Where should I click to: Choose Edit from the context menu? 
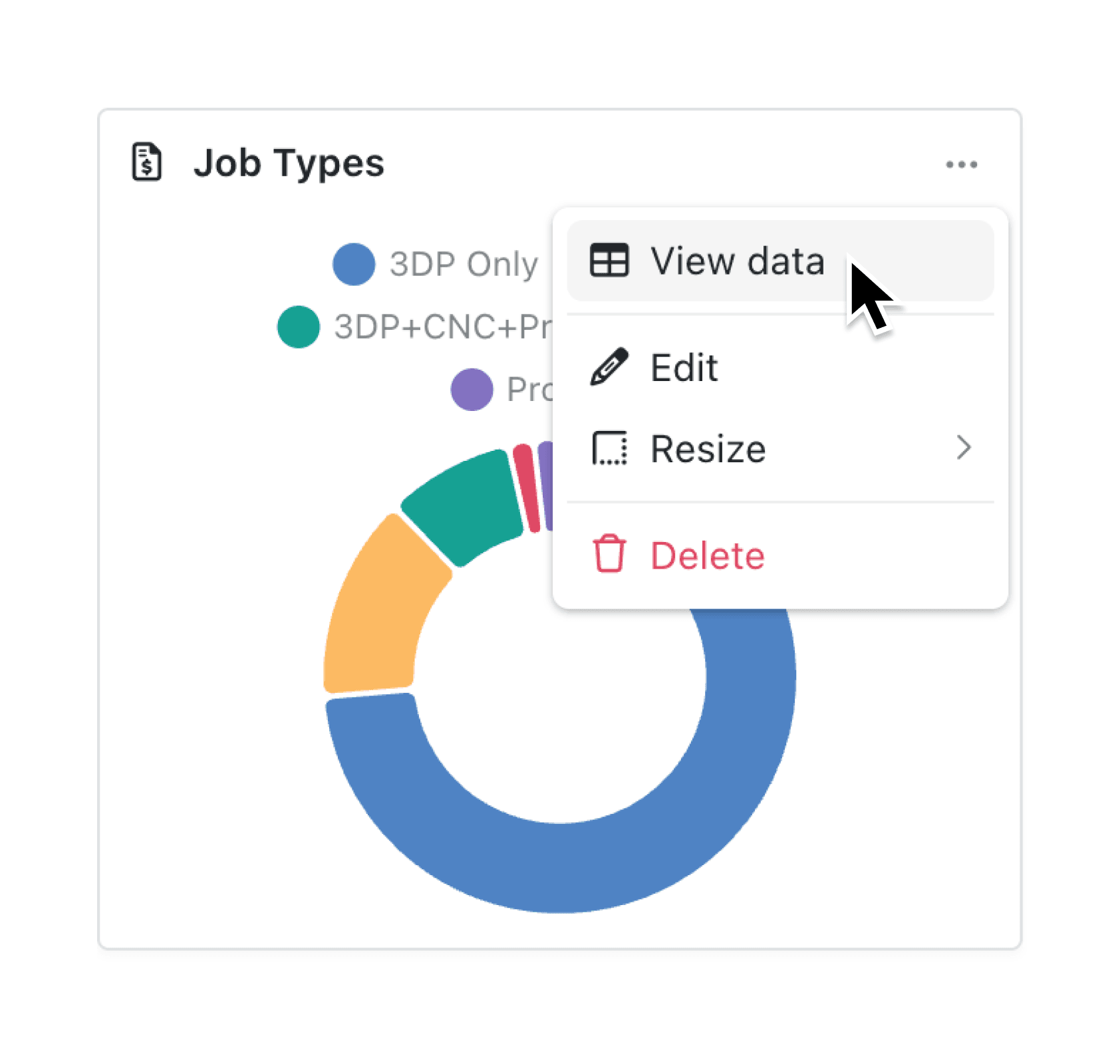tap(684, 367)
